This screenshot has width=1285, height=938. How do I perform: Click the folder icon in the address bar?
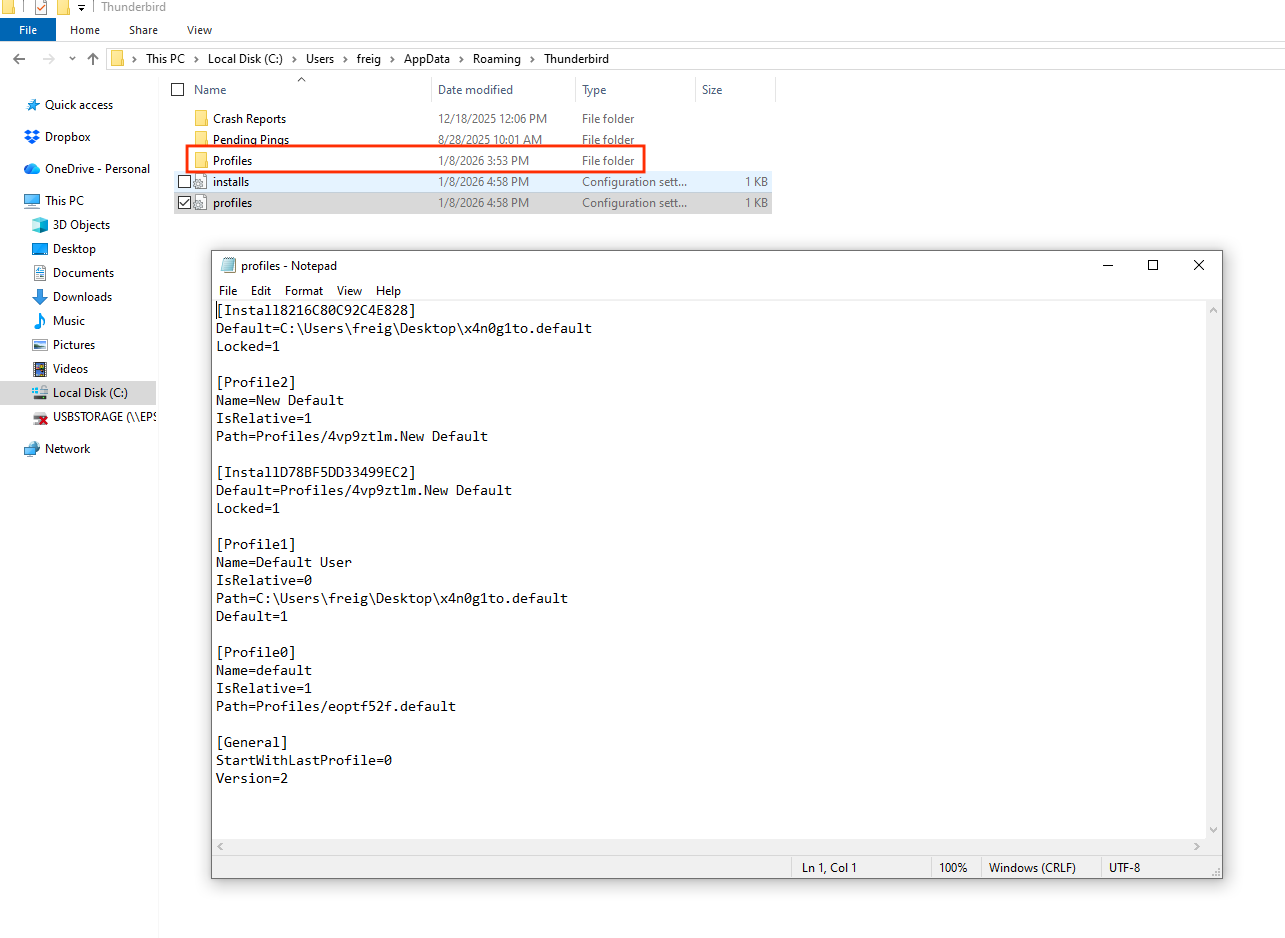pos(118,59)
